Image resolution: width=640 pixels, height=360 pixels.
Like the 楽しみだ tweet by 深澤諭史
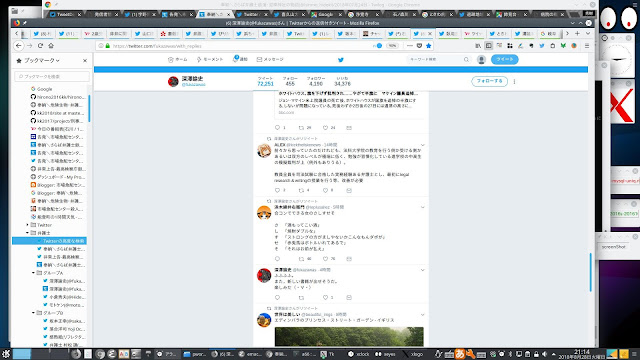[325, 298]
